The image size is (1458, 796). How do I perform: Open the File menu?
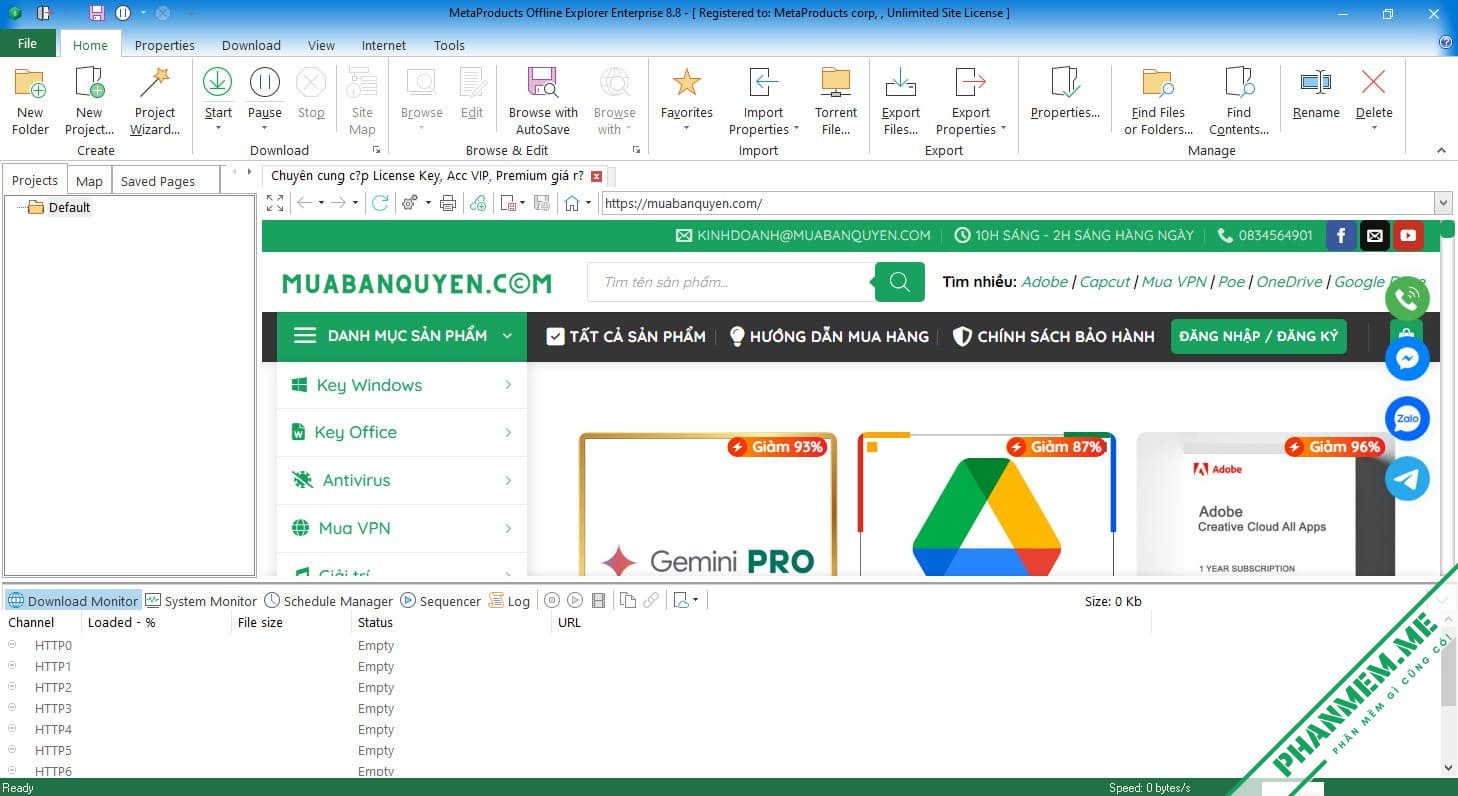[27, 43]
